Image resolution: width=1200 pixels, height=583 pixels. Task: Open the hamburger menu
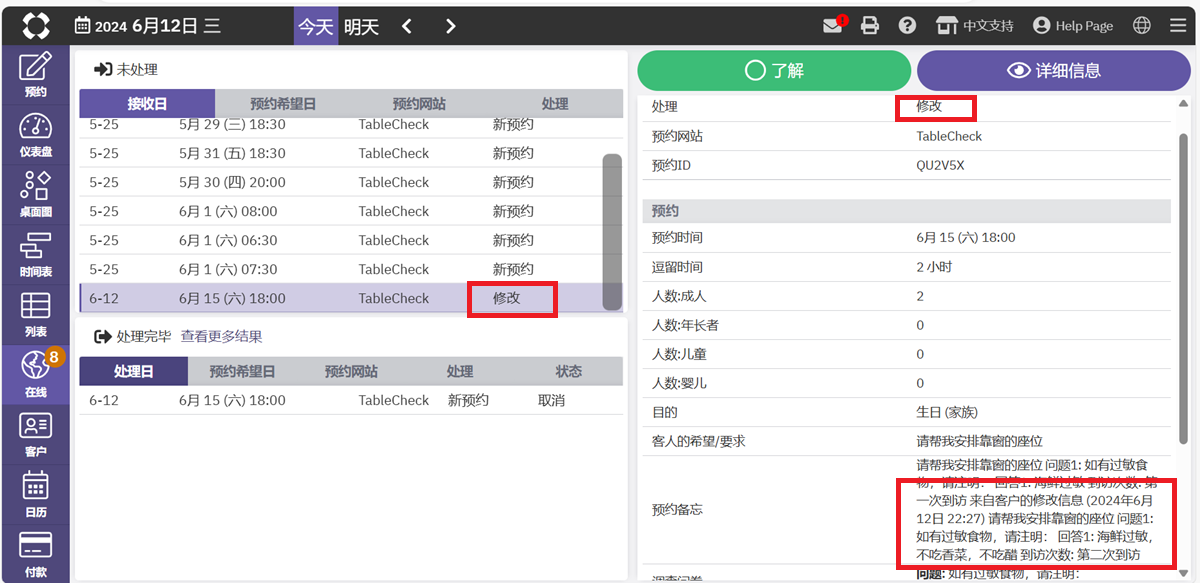(x=1178, y=26)
